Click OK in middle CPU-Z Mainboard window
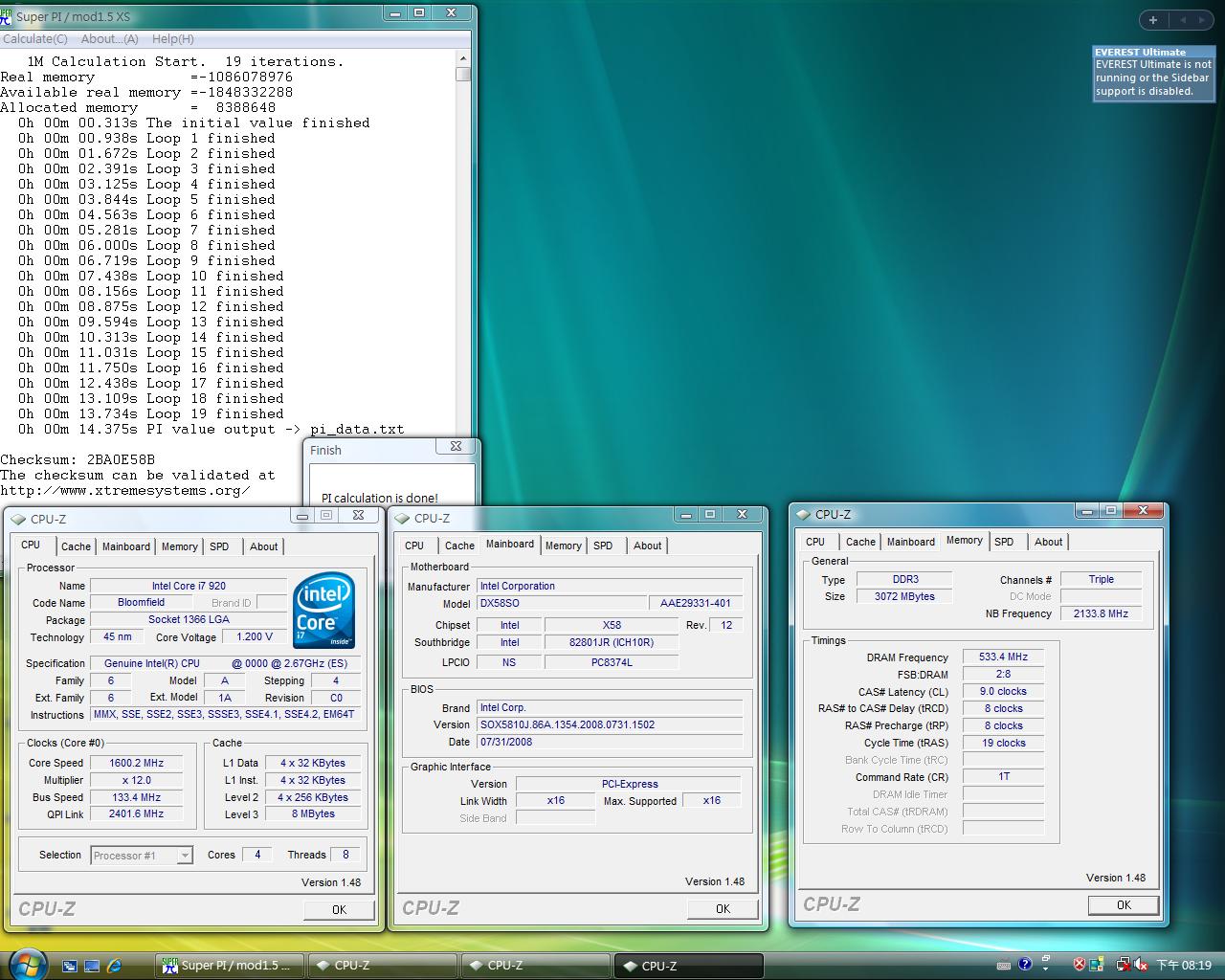1225x980 pixels. click(723, 908)
